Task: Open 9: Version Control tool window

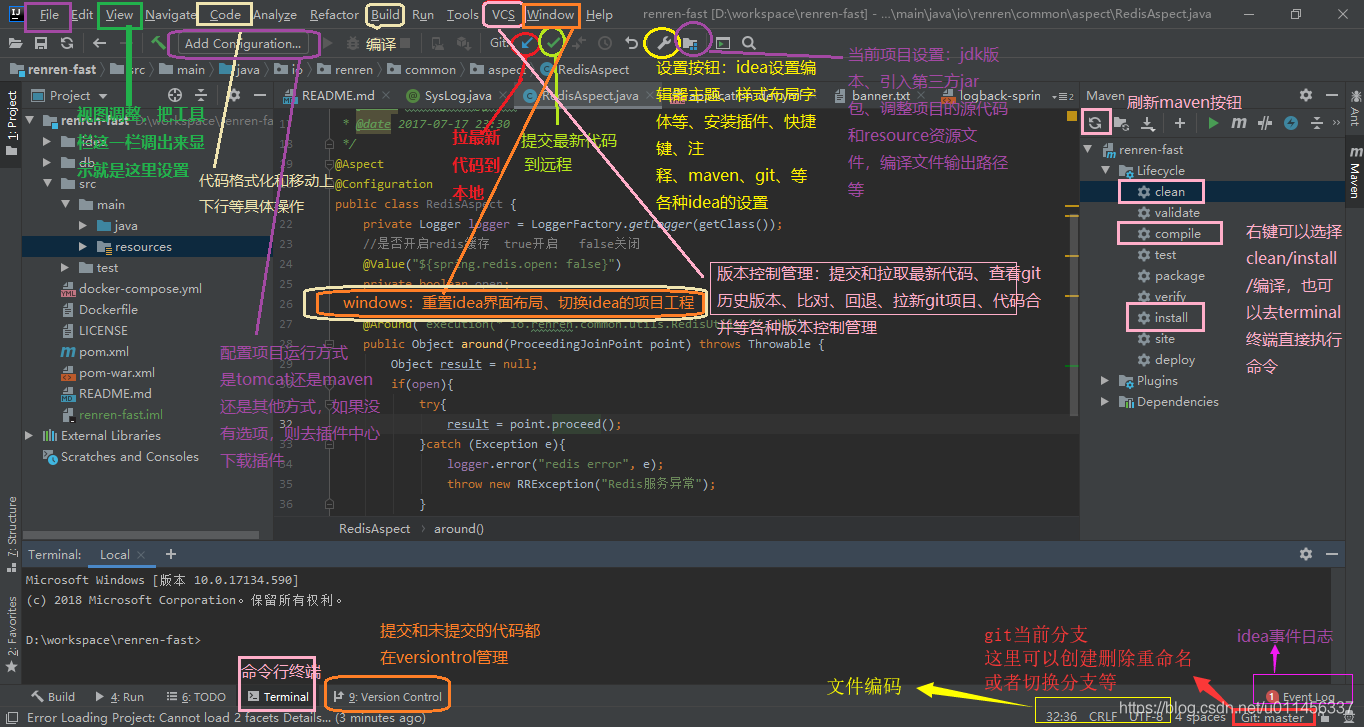Action: coord(388,697)
